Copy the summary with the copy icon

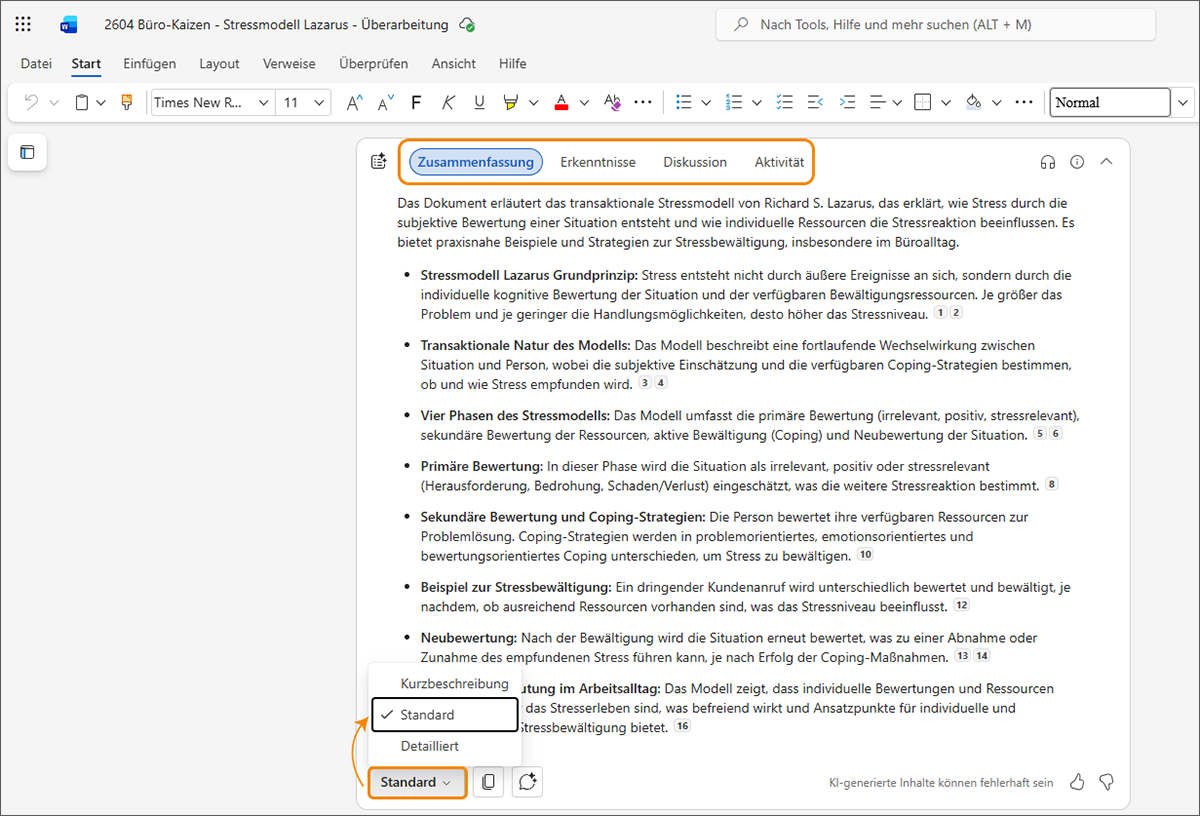pyautogui.click(x=488, y=782)
